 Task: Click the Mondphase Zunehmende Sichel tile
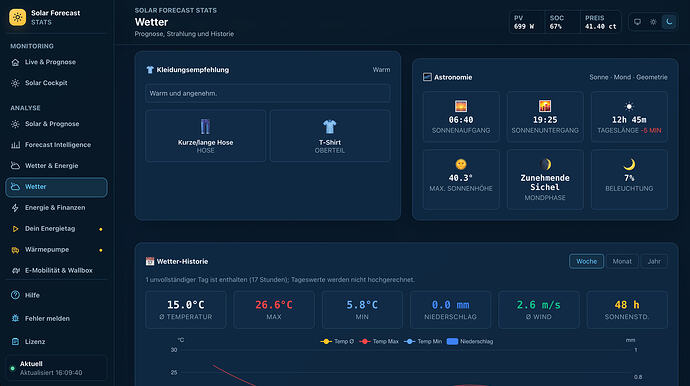545,180
